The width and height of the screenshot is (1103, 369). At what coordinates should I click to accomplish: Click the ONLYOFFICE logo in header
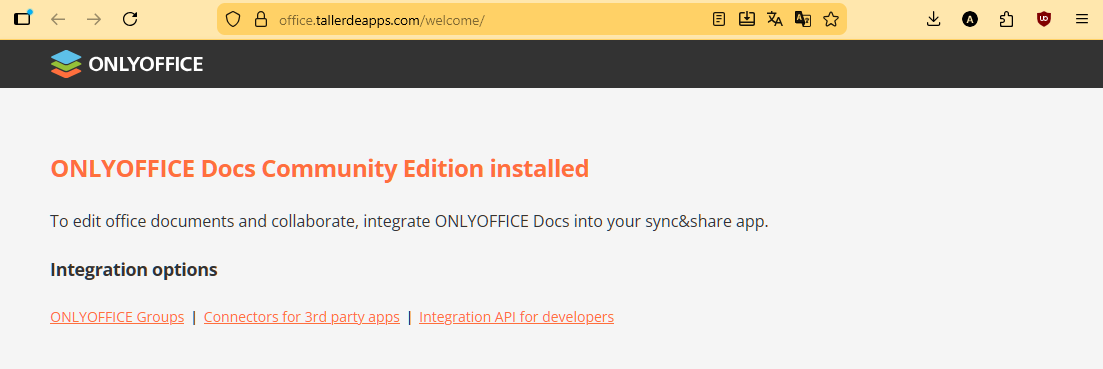(x=127, y=64)
